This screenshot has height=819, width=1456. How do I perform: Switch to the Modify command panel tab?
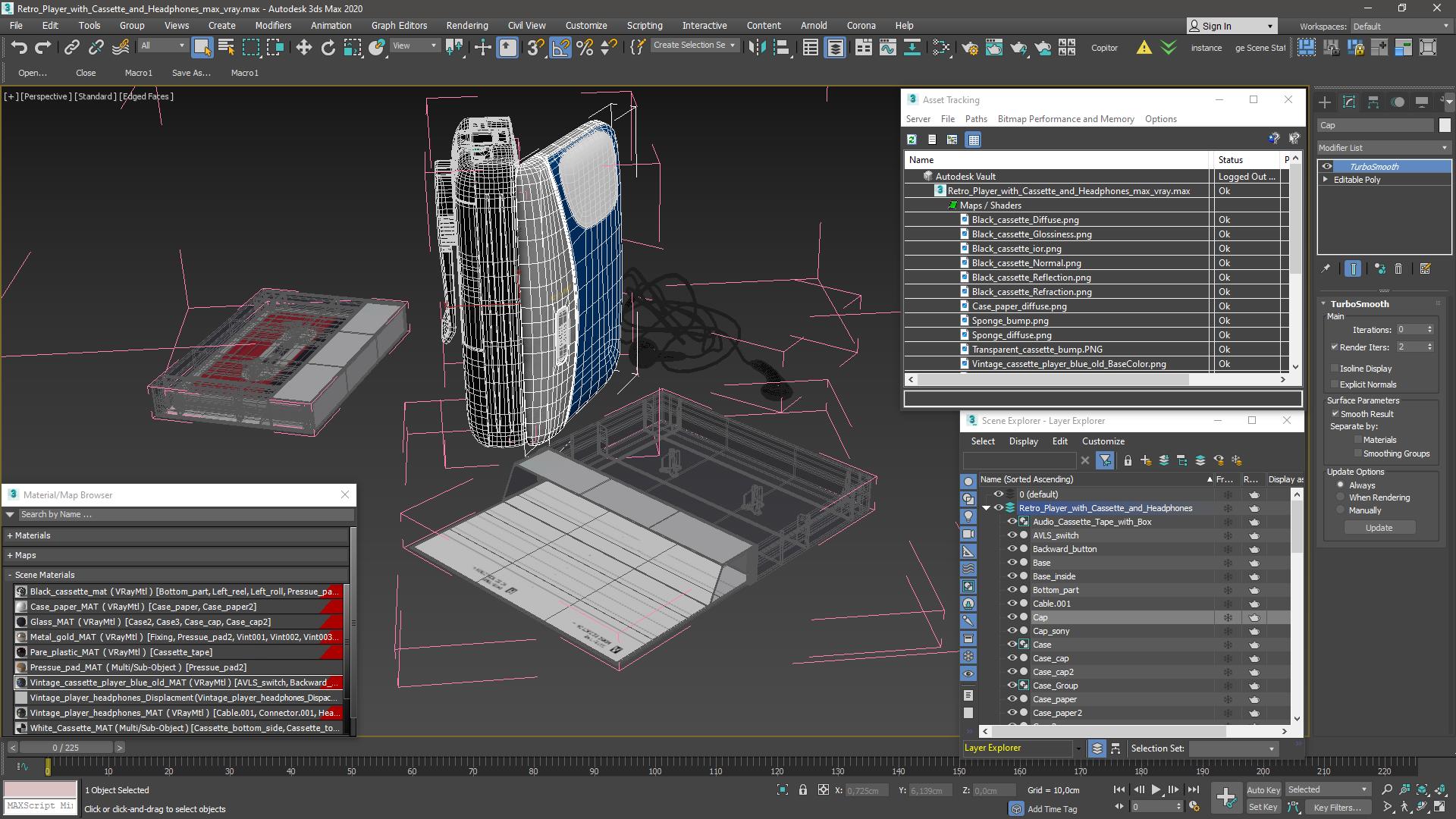(1348, 102)
